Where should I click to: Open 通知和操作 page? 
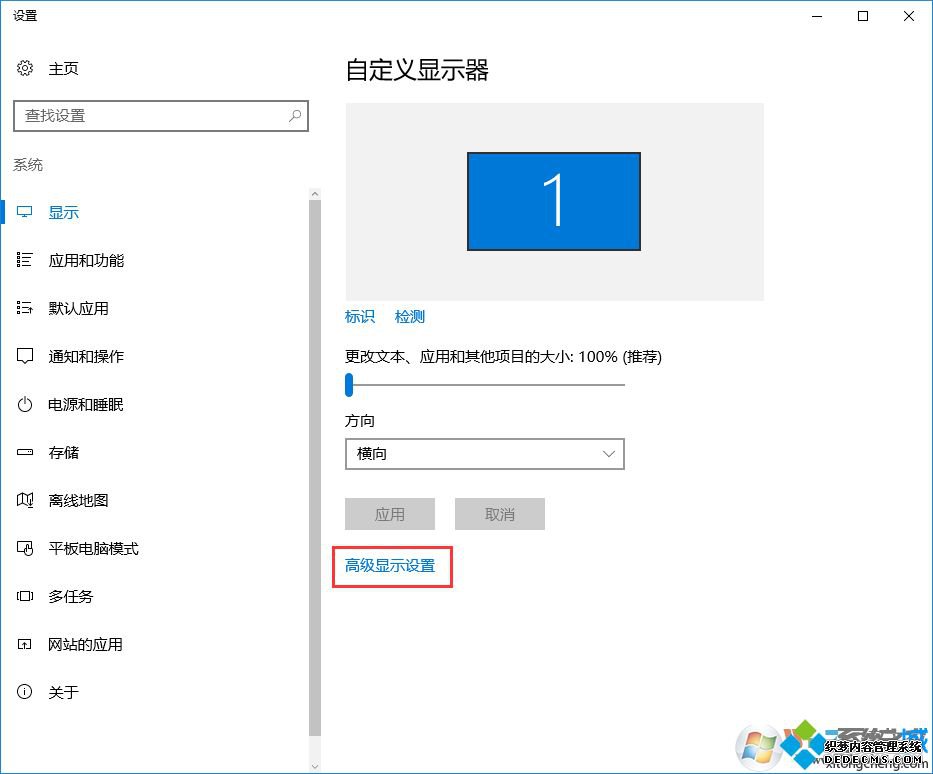[86, 356]
